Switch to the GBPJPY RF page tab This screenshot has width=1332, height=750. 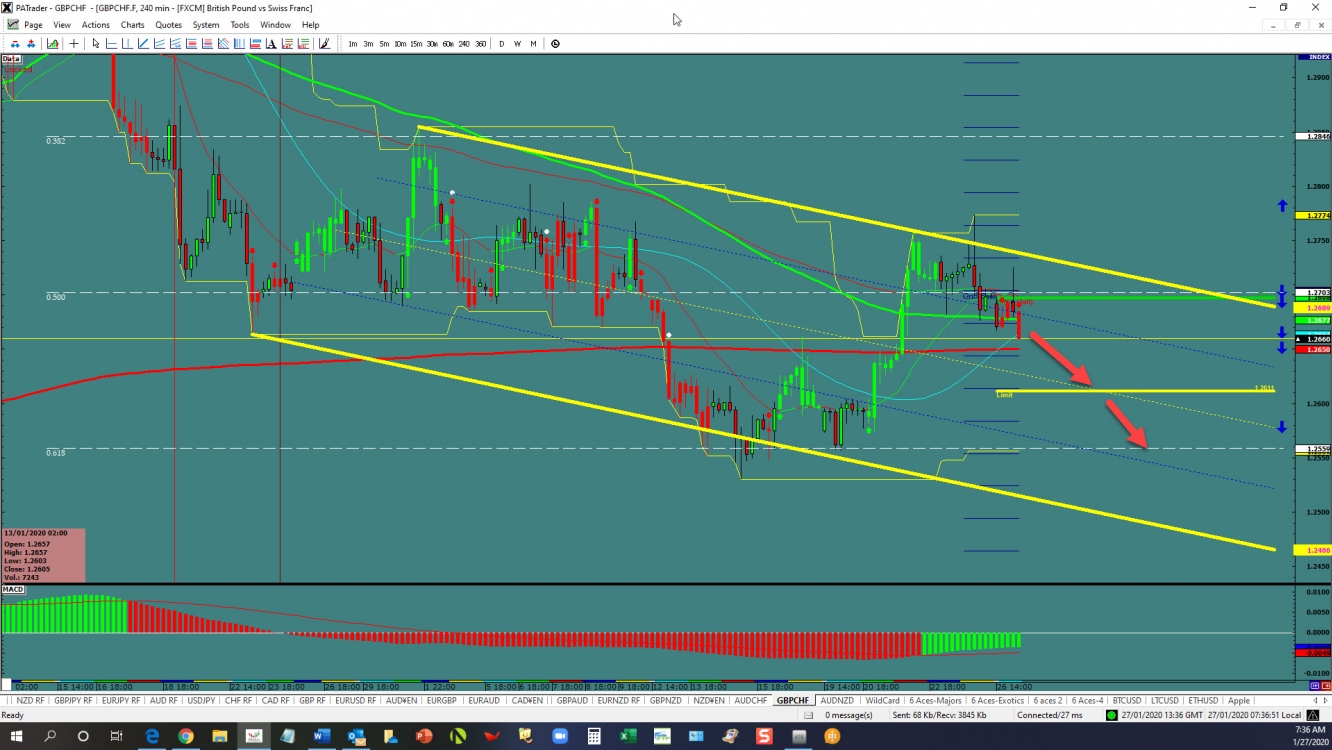click(x=73, y=700)
